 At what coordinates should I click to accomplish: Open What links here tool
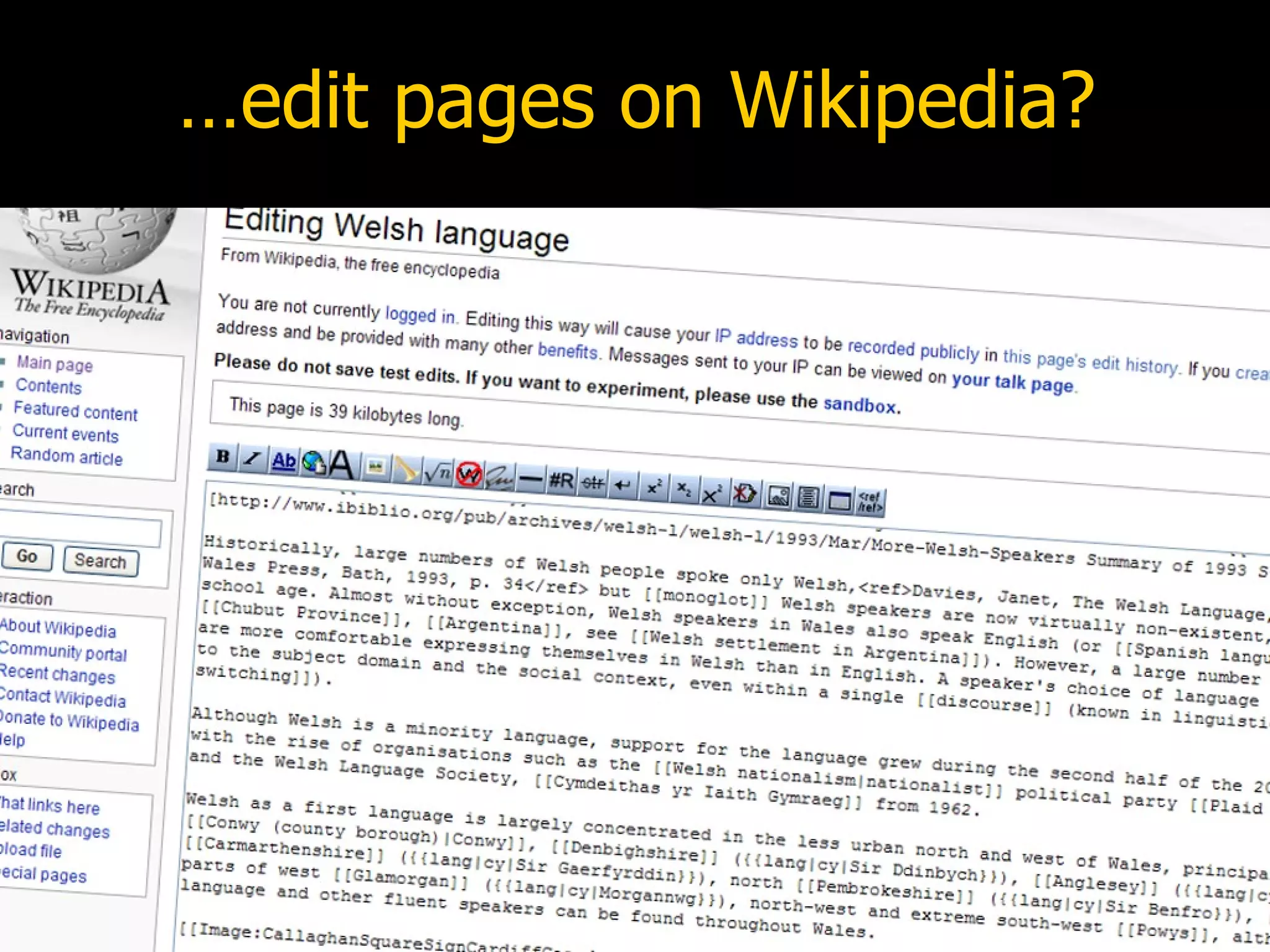(50, 805)
